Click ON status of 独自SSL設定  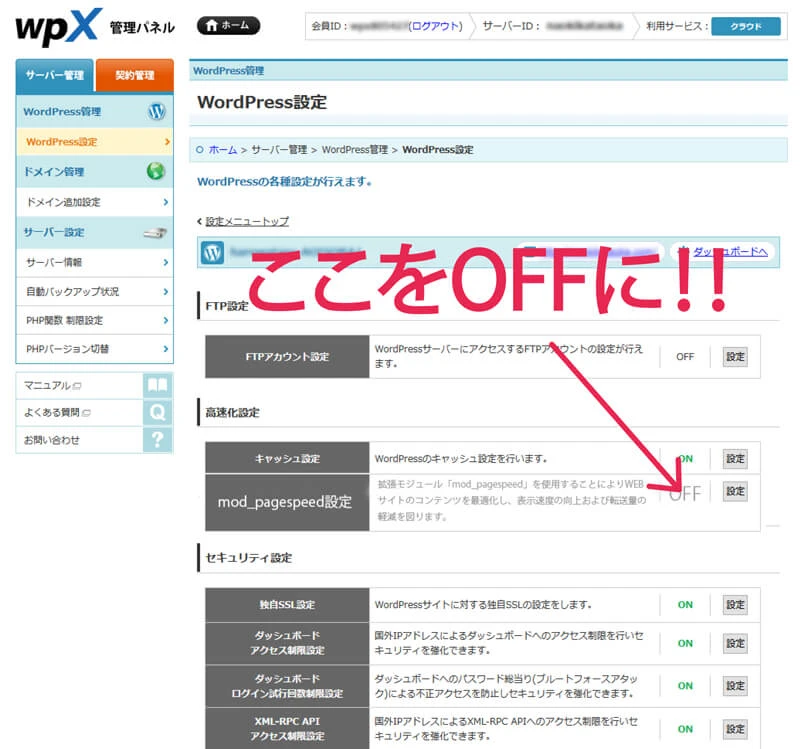(685, 605)
